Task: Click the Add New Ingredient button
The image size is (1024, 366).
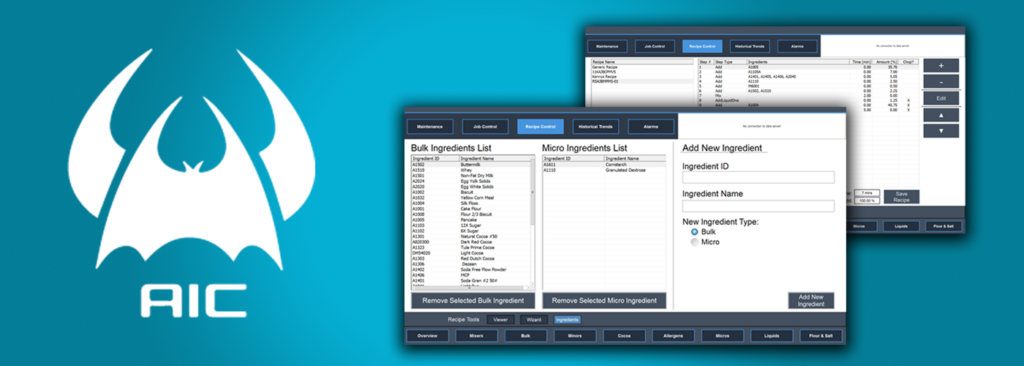Action: coord(811,301)
